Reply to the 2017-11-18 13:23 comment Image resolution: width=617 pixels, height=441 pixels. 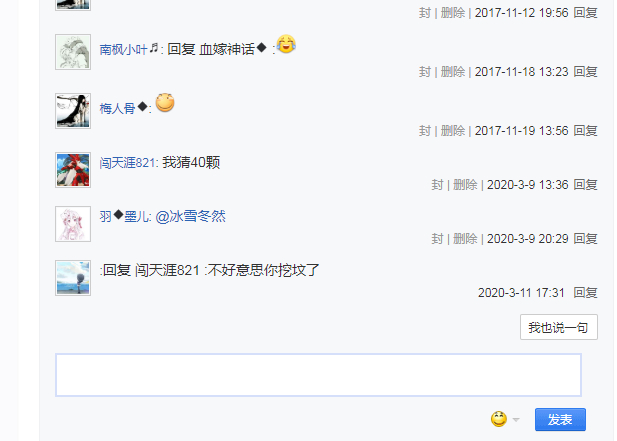[585, 72]
